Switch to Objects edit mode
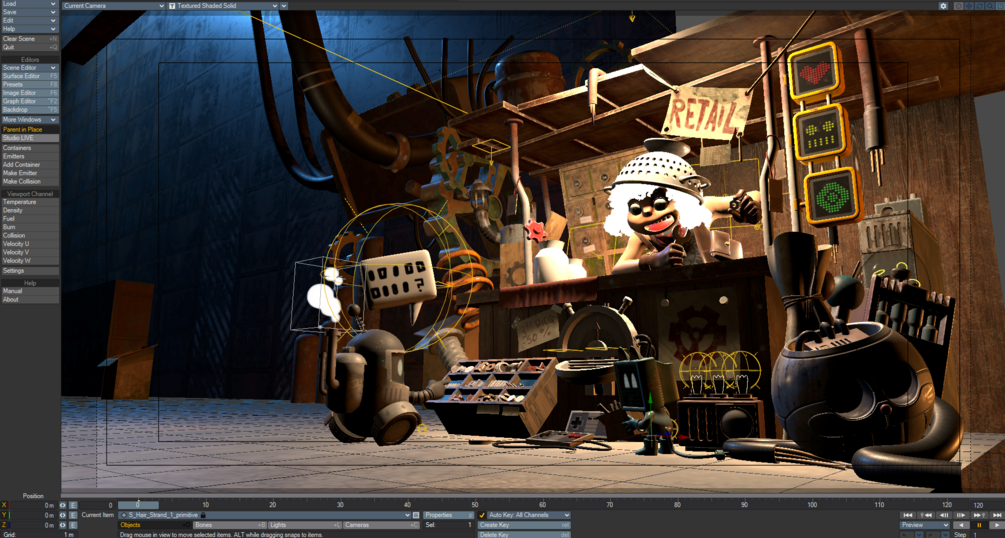This screenshot has width=1005, height=538. (x=154, y=525)
